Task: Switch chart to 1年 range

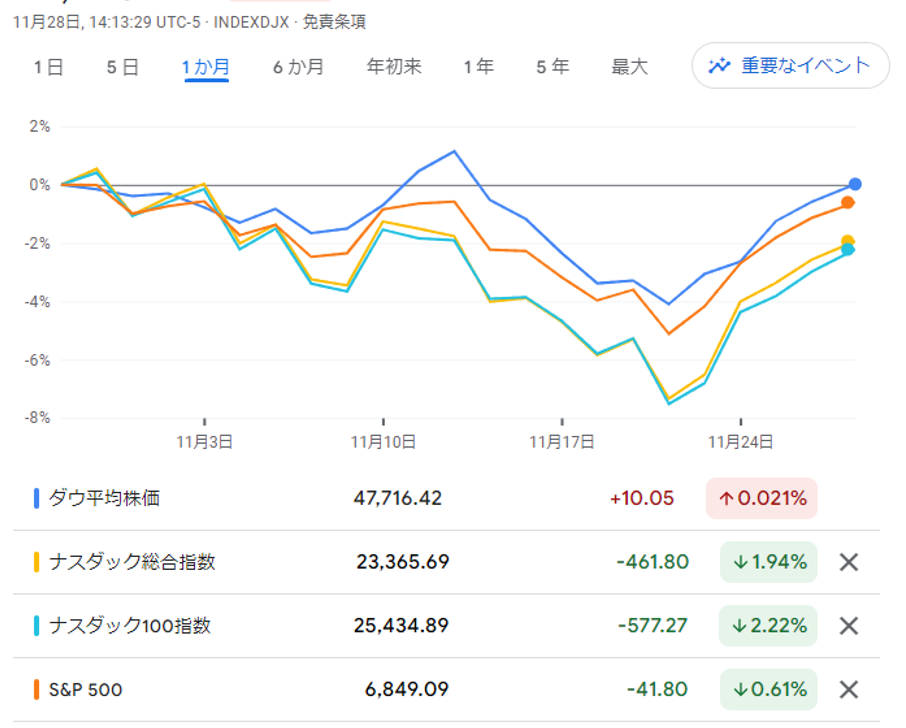Action: 478,67
